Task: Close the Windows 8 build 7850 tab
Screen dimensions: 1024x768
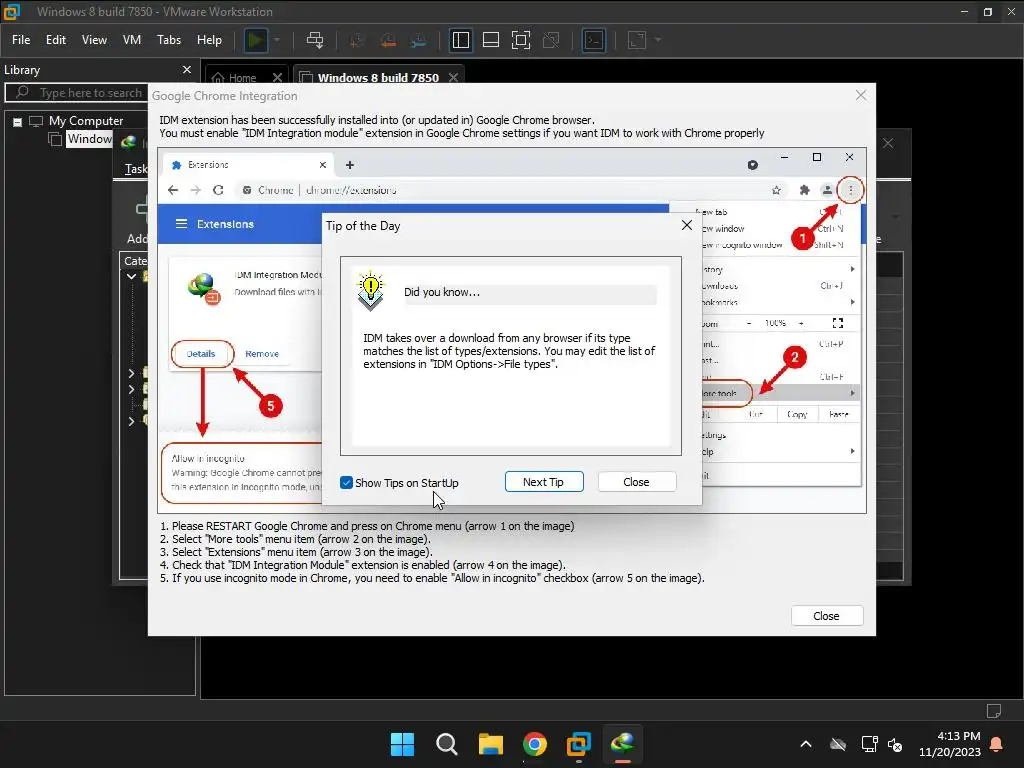Action: pos(453,77)
